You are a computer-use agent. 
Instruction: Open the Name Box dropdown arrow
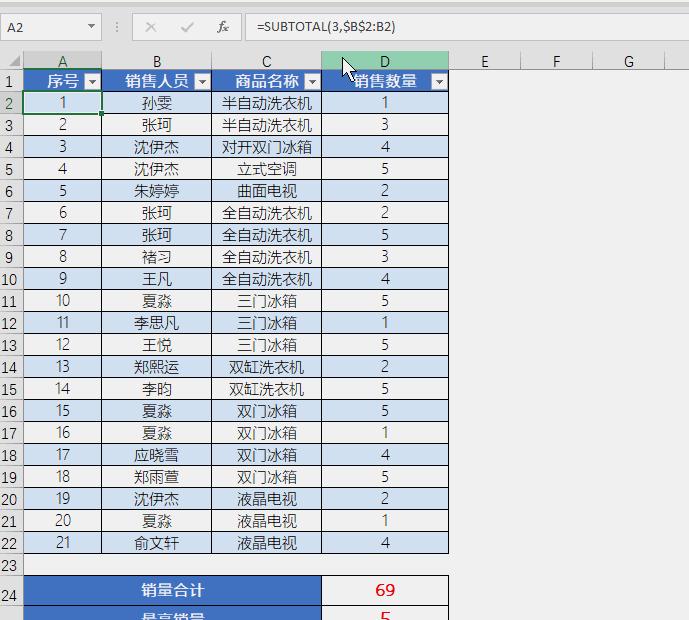[91, 26]
